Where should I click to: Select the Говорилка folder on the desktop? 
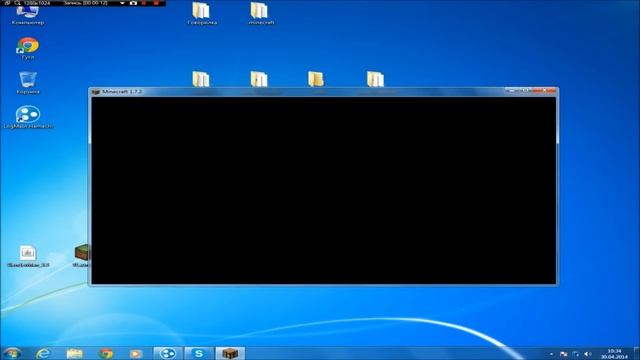point(202,13)
